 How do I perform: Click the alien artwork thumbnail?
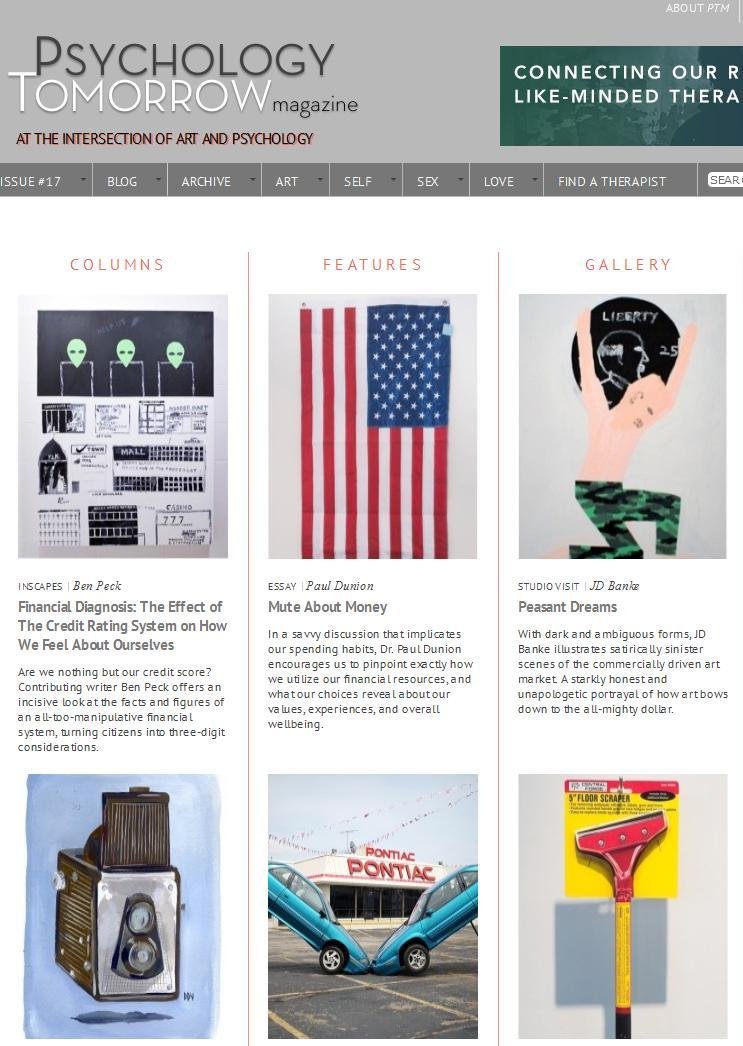123,426
